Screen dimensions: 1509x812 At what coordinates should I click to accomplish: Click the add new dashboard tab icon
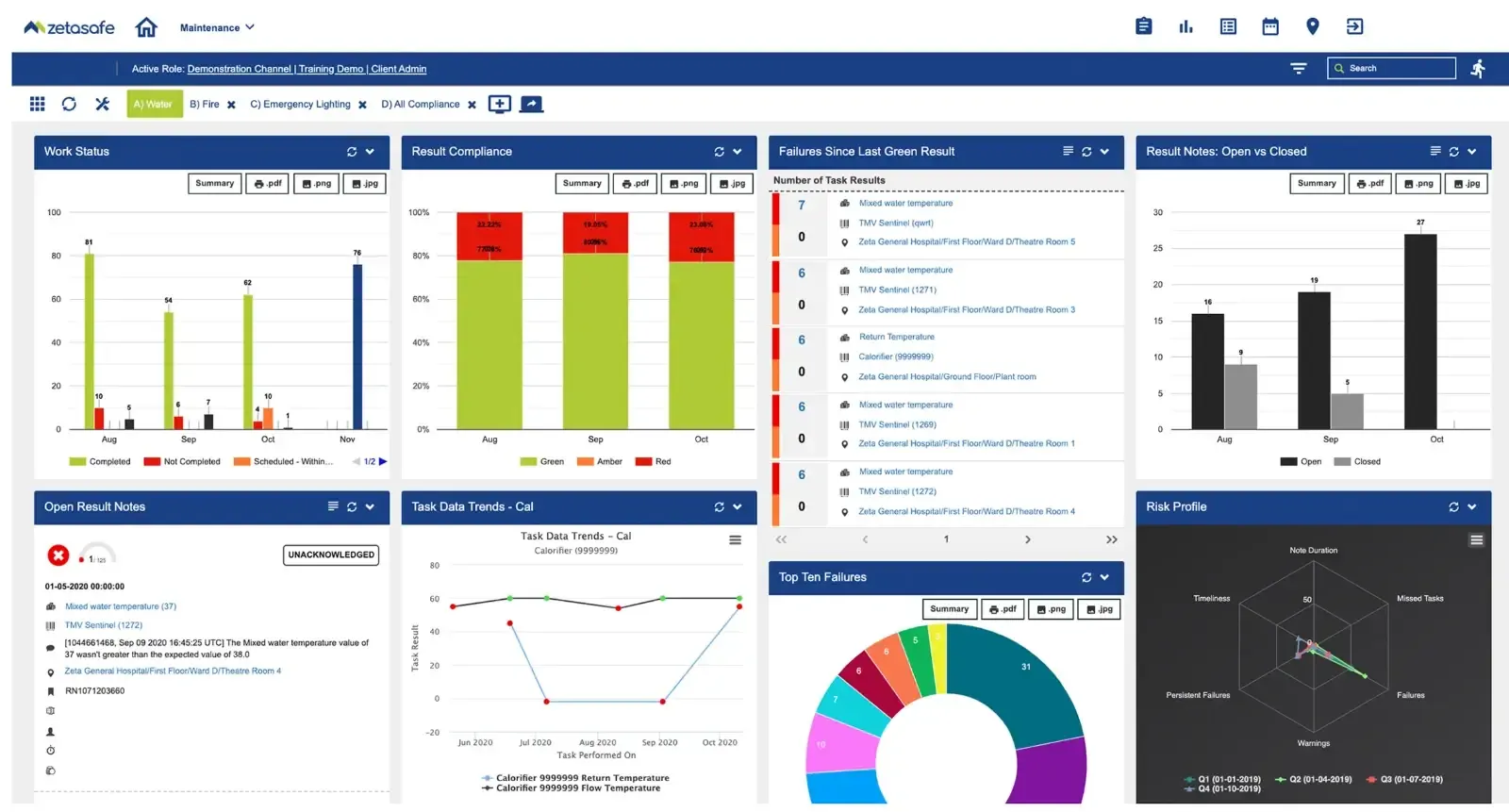point(499,104)
